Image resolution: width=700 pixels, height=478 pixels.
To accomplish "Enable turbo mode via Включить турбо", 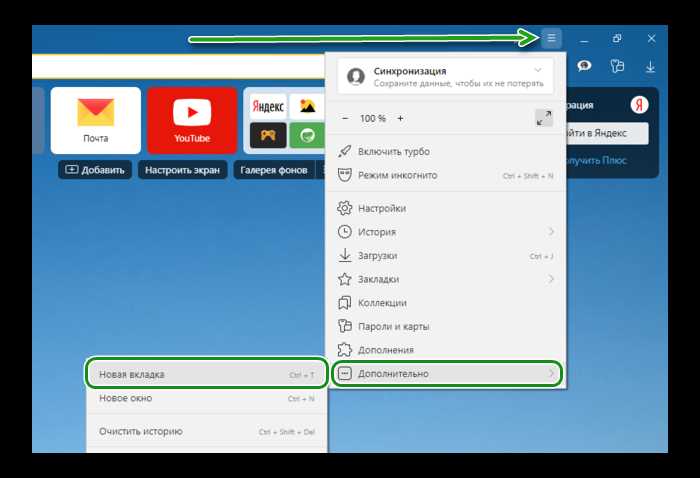I will click(394, 151).
